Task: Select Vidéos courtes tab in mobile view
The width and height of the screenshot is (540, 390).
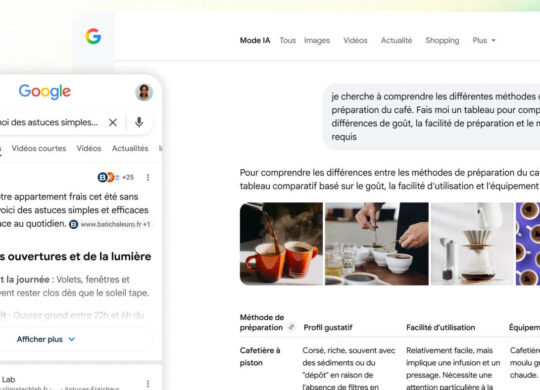Action: [39, 148]
